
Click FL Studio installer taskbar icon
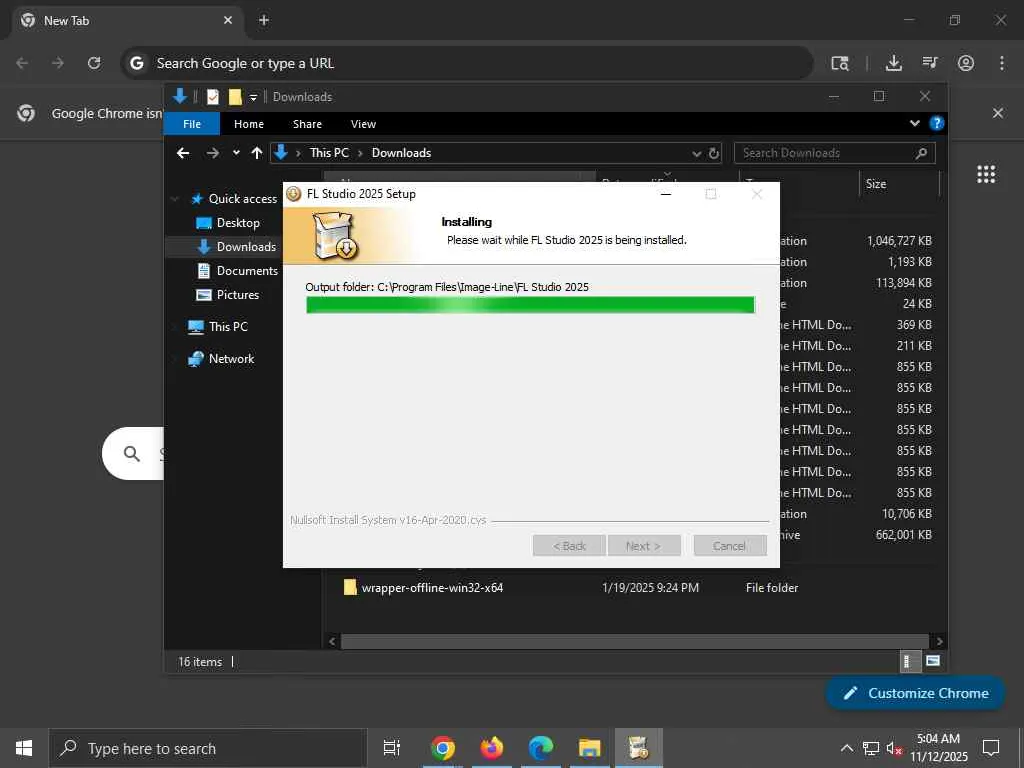pyautogui.click(x=638, y=748)
